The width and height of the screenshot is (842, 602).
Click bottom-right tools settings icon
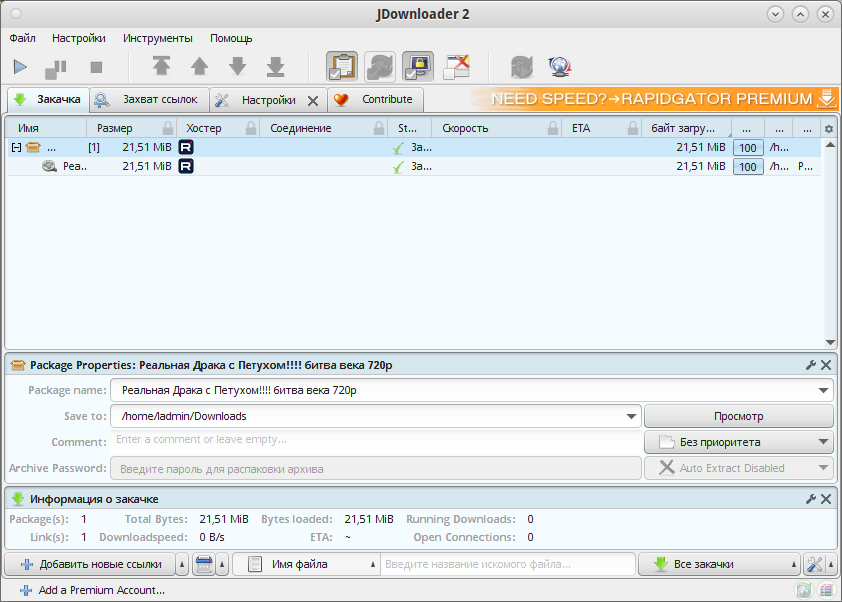click(x=814, y=564)
